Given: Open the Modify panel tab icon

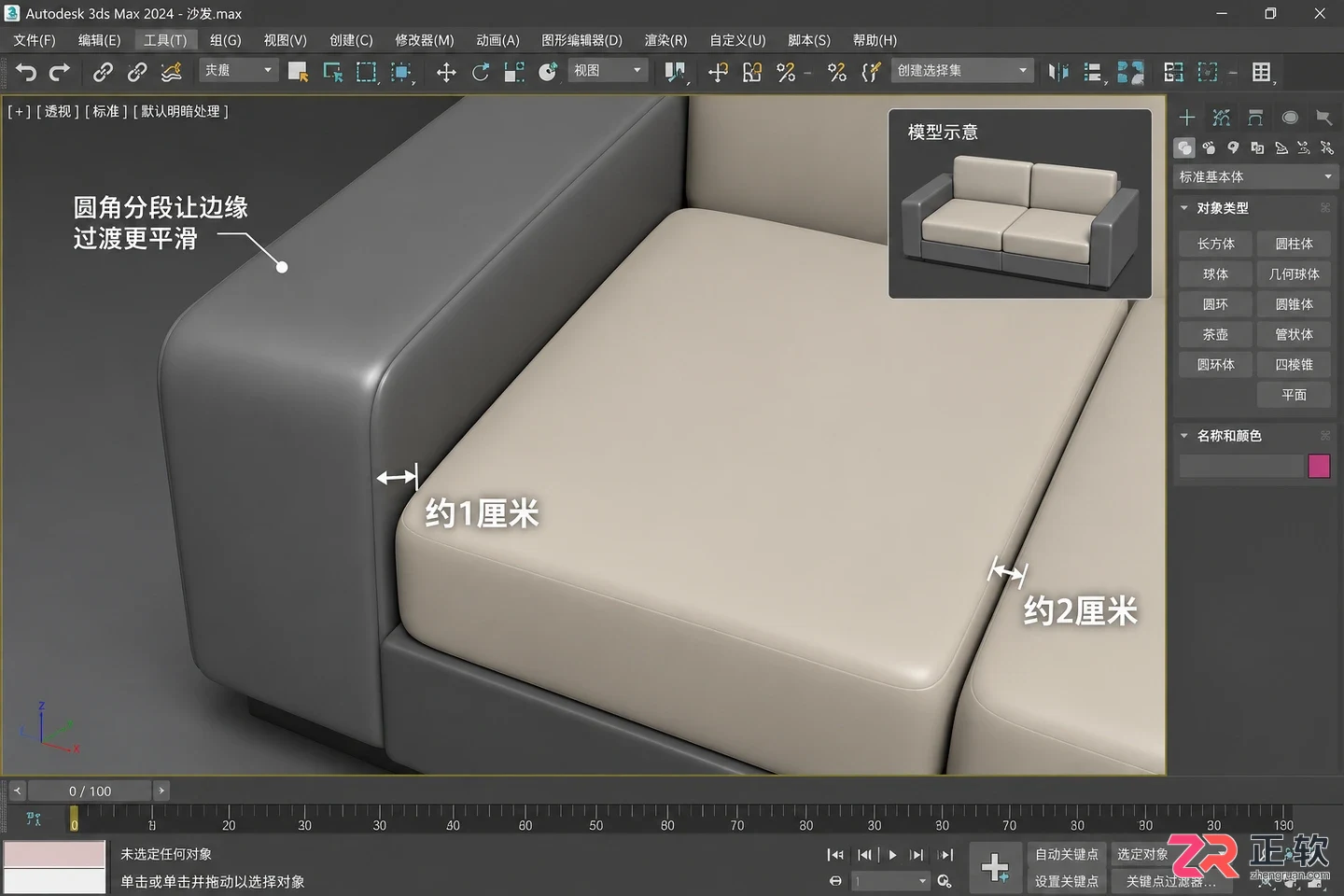Looking at the screenshot, I should point(1222,118).
